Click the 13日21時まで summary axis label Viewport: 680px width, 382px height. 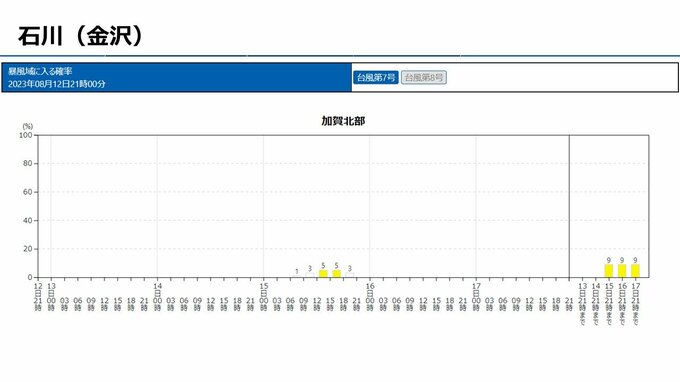(x=582, y=304)
